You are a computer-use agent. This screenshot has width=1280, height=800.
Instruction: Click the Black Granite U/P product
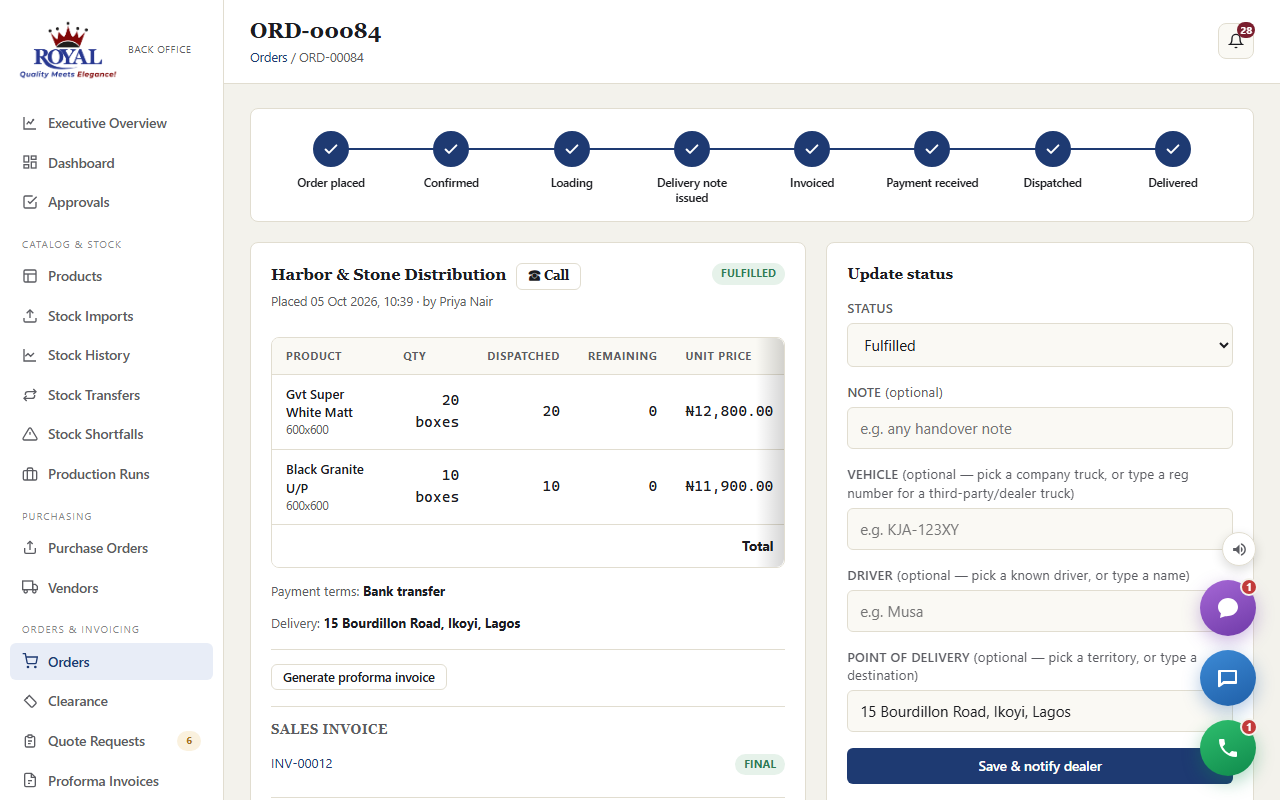click(325, 478)
